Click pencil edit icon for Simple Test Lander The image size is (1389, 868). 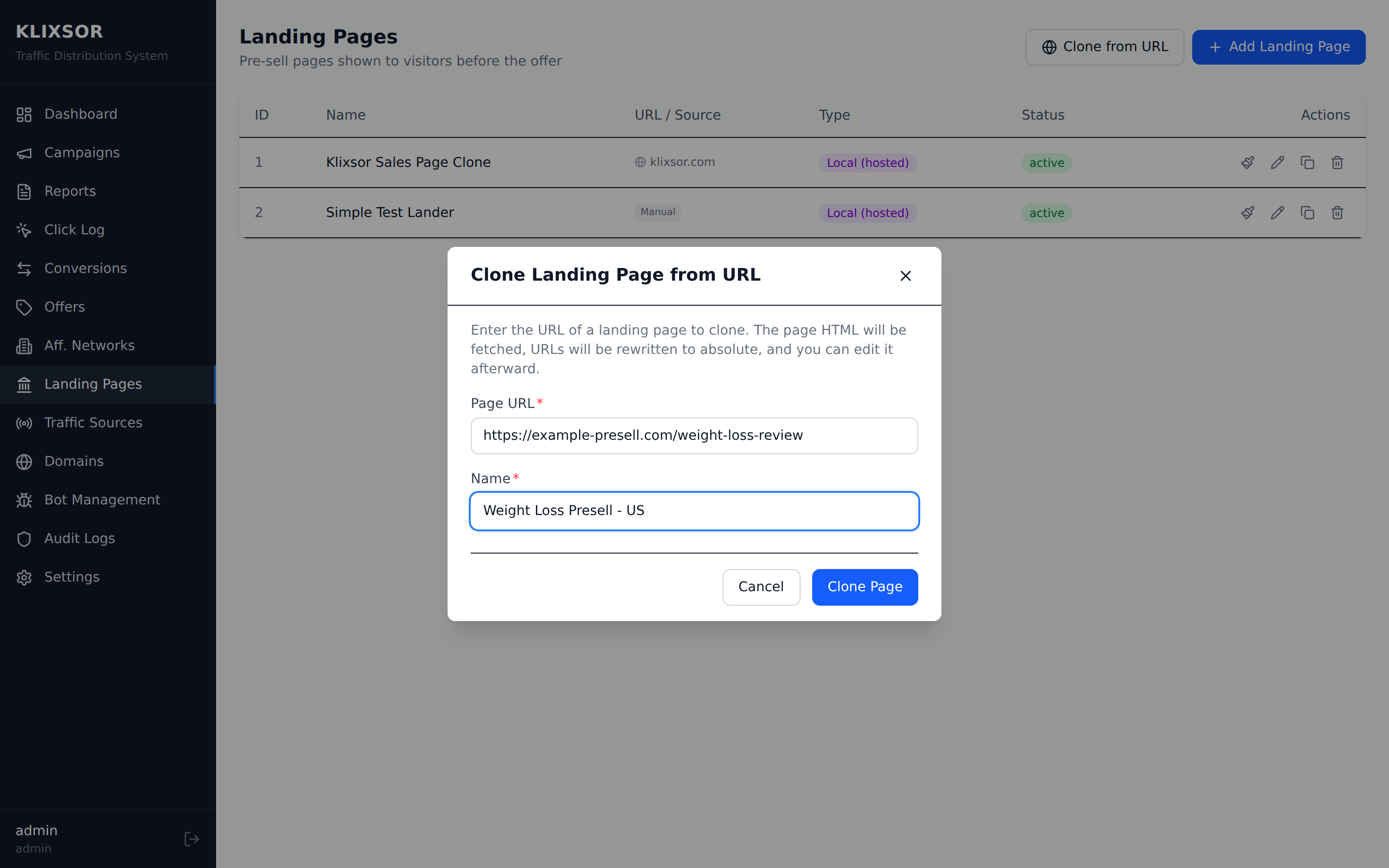point(1277,213)
